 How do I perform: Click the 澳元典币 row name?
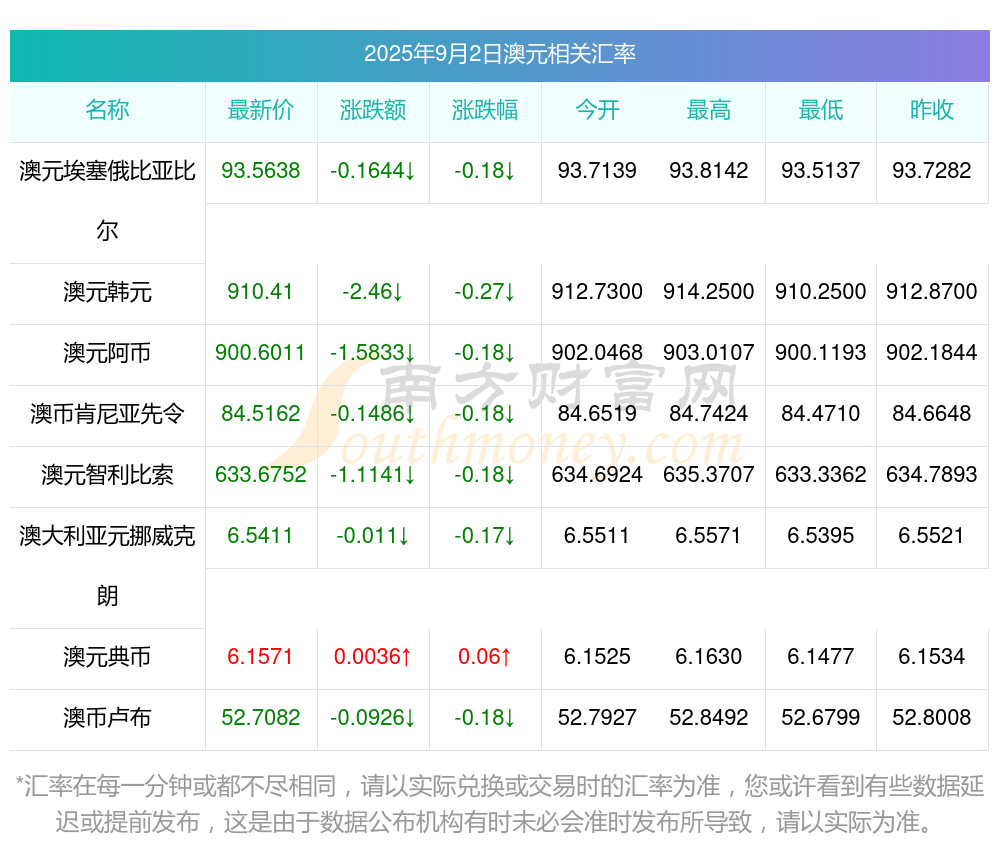107,657
